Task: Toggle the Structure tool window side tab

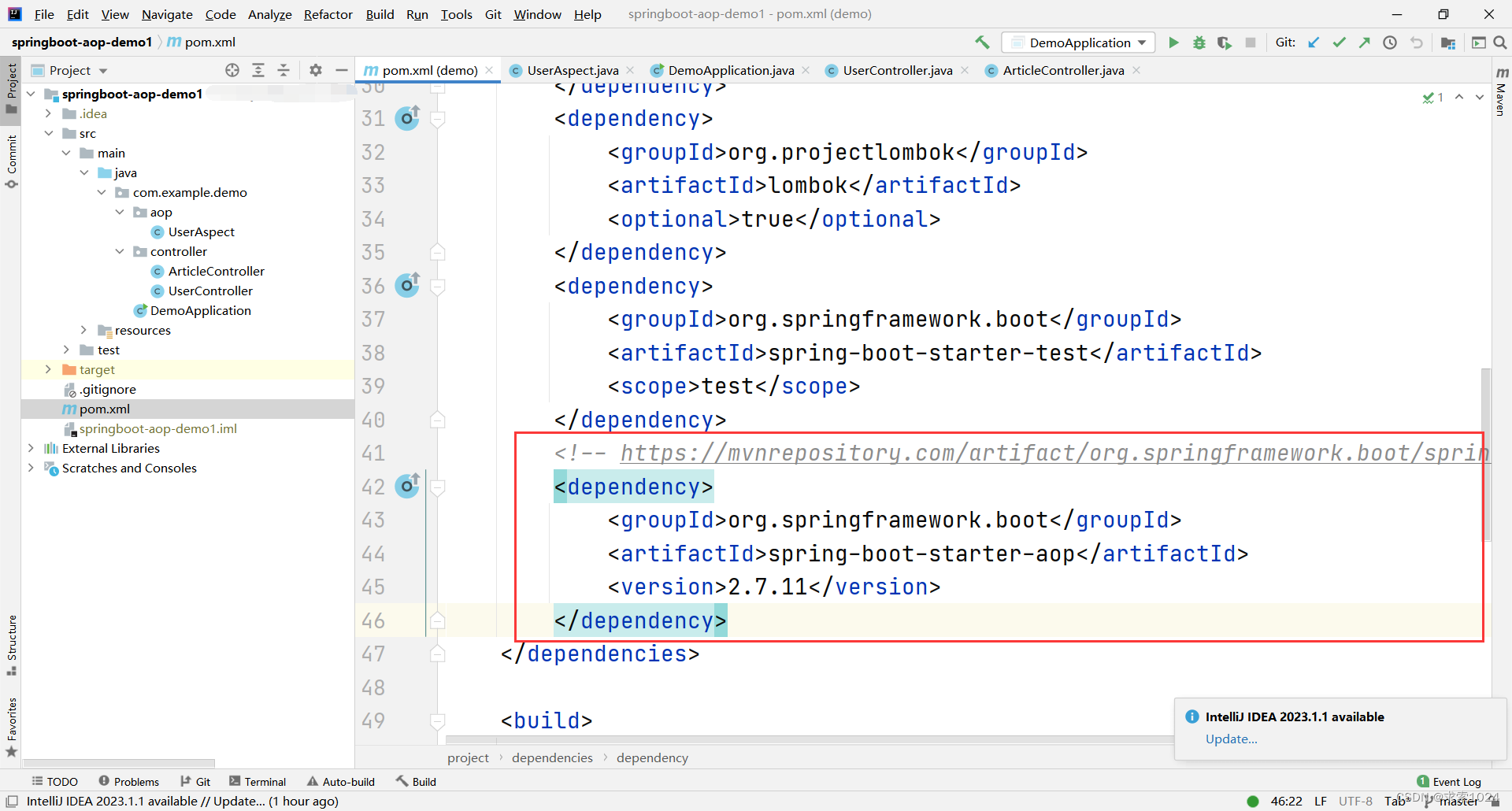Action: (11, 645)
